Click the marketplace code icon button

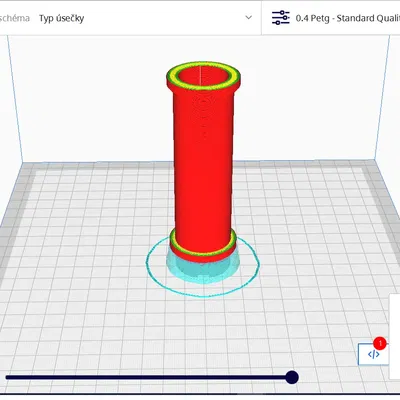(x=373, y=354)
